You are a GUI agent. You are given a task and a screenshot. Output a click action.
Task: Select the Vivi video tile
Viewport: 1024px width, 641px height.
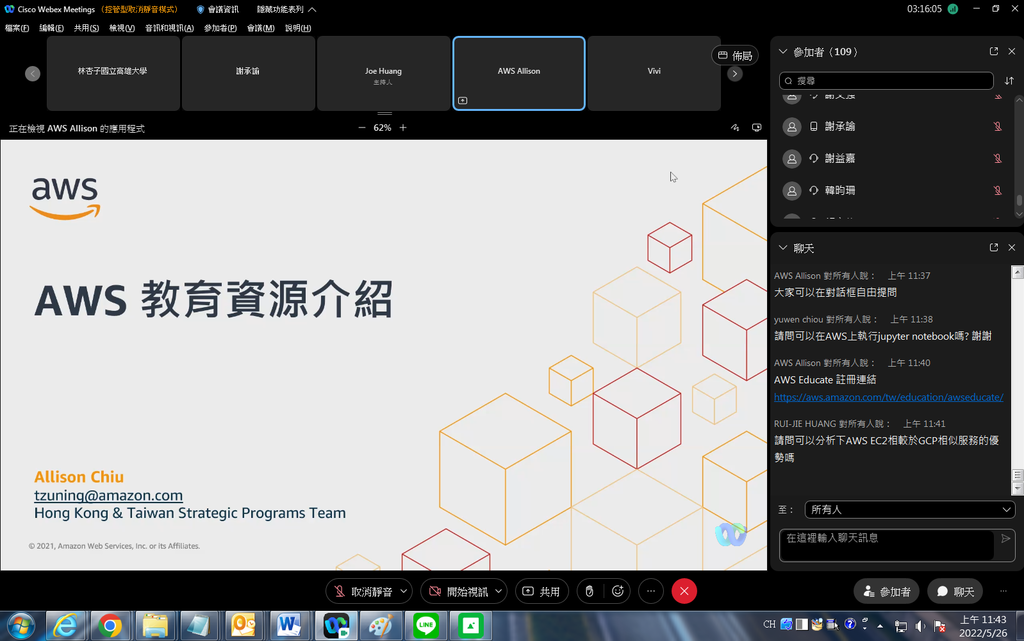click(654, 73)
